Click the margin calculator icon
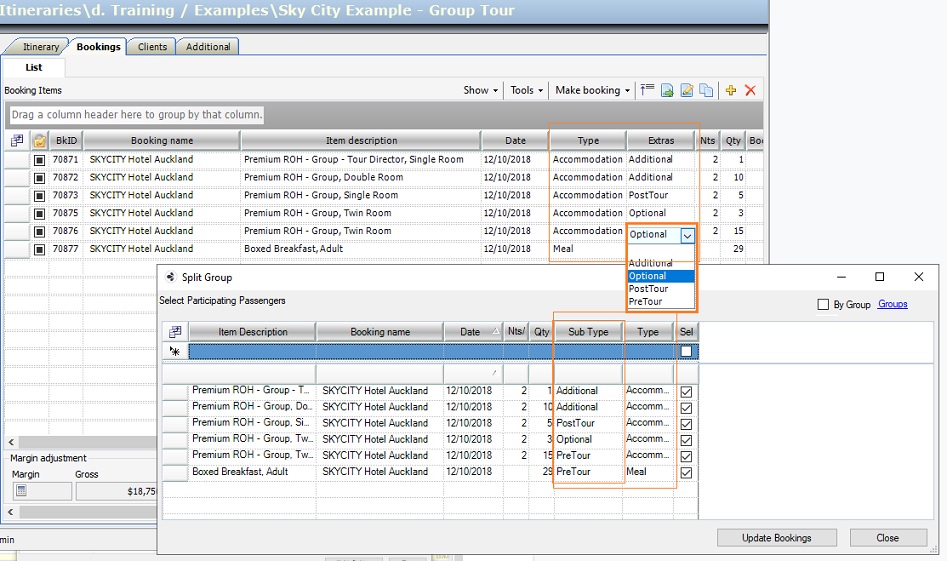 coord(20,491)
